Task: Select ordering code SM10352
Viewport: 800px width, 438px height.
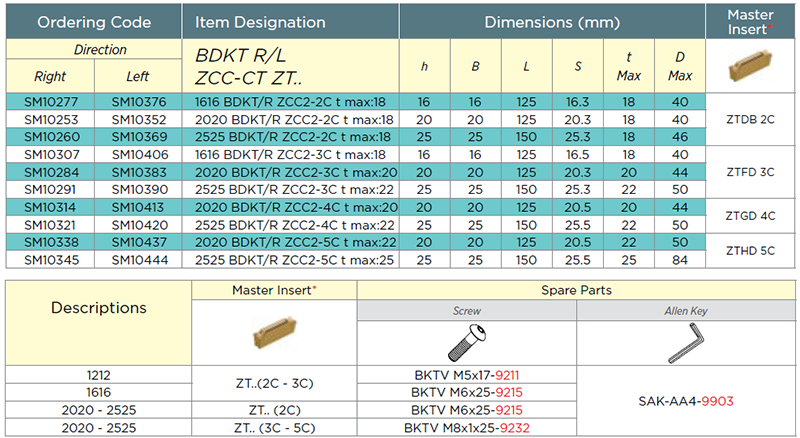Action: 139,119
